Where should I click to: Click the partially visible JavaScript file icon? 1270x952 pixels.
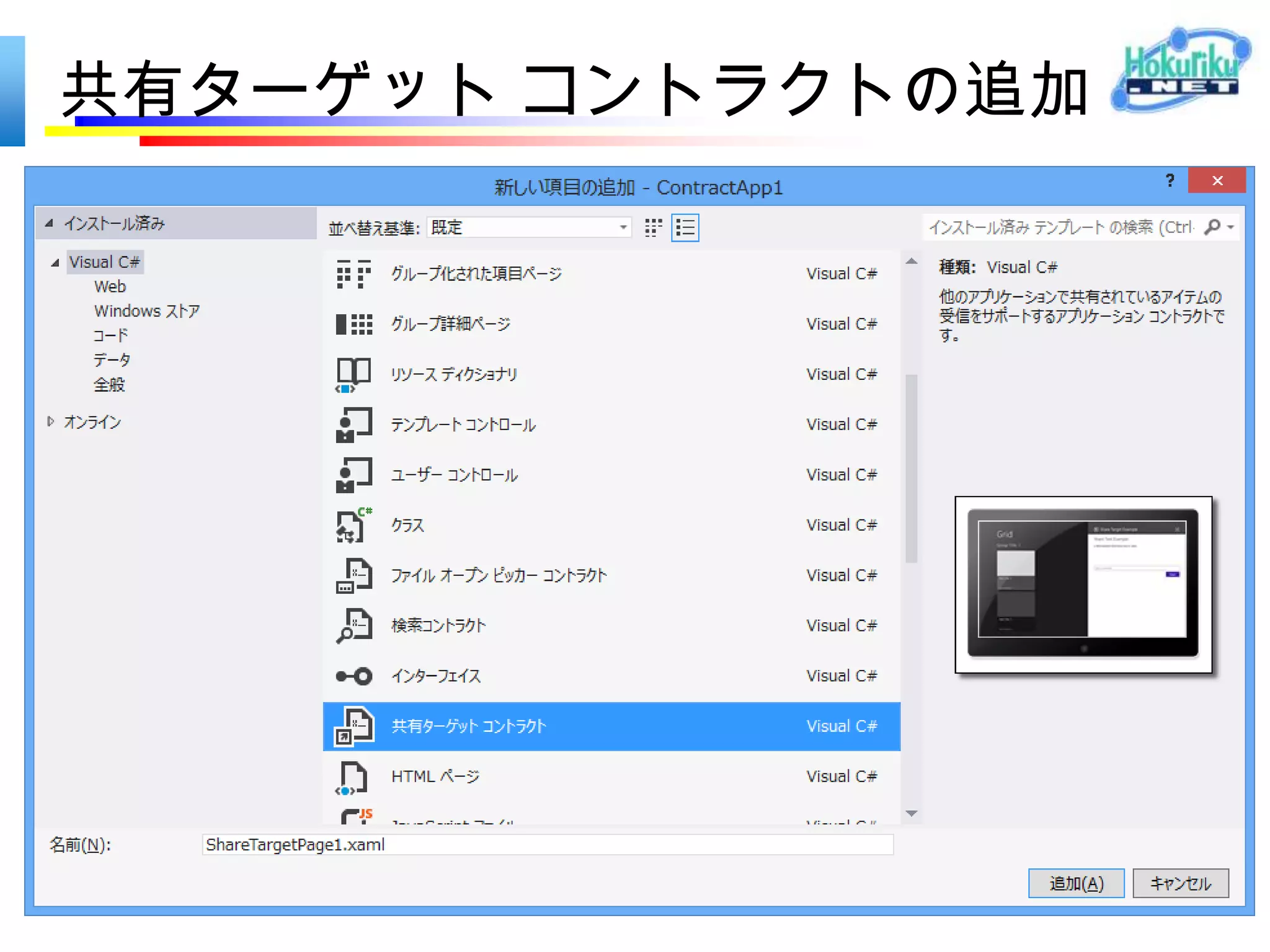tap(357, 816)
